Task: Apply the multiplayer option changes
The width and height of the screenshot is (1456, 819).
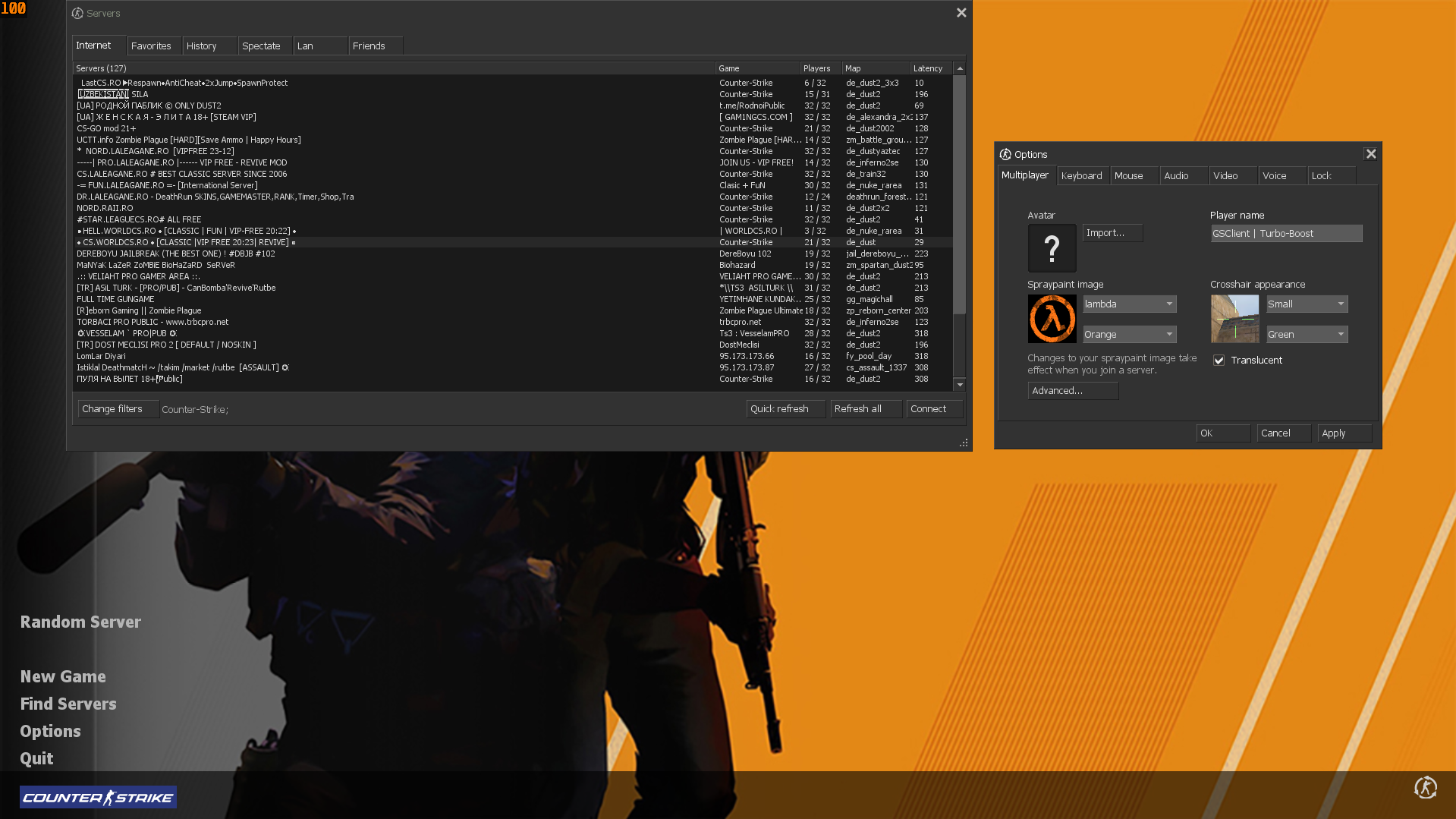Action: pyautogui.click(x=1343, y=433)
